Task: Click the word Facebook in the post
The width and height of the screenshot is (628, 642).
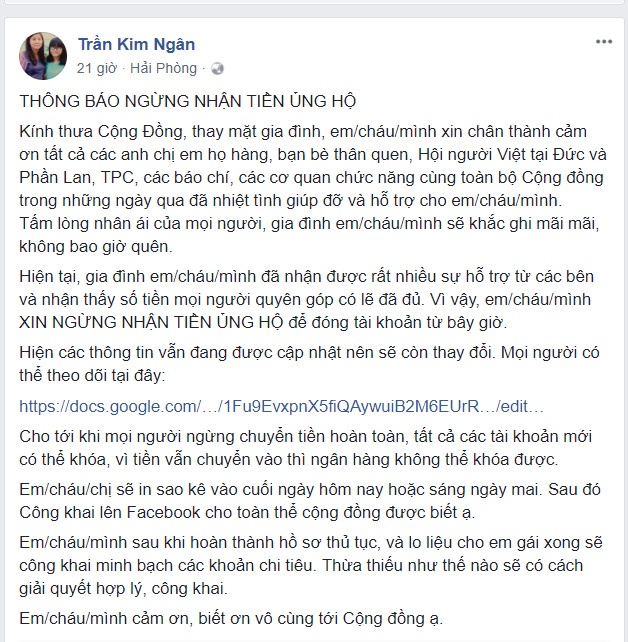Action: (x=163, y=513)
